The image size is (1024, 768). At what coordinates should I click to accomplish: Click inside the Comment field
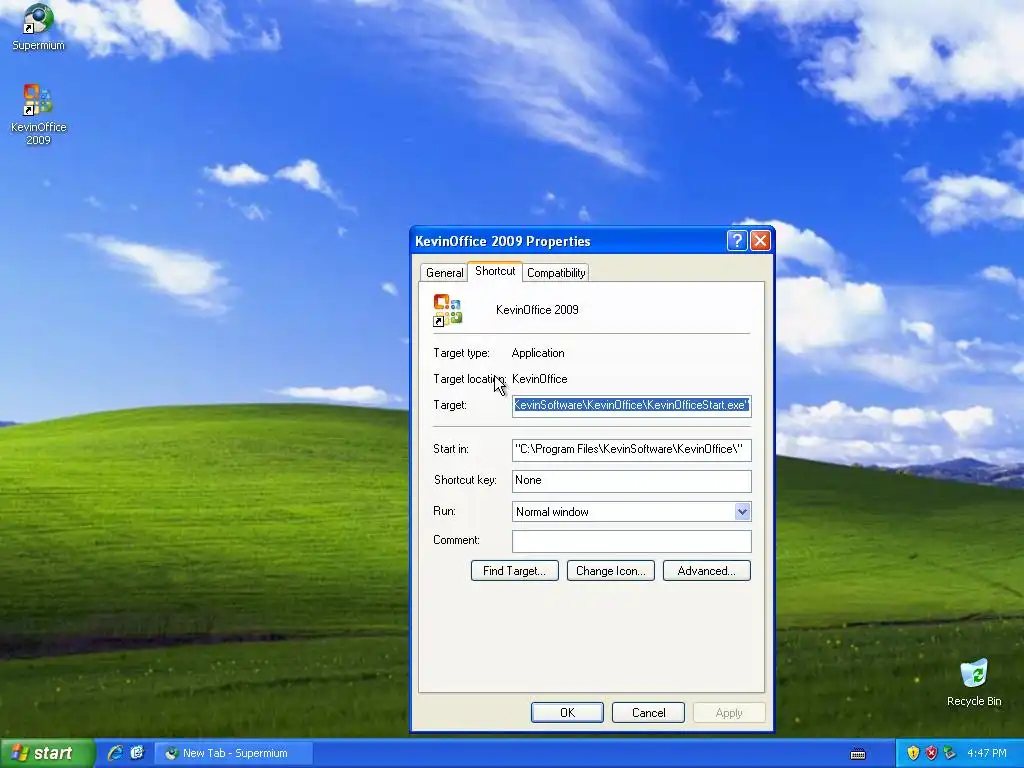tap(632, 541)
